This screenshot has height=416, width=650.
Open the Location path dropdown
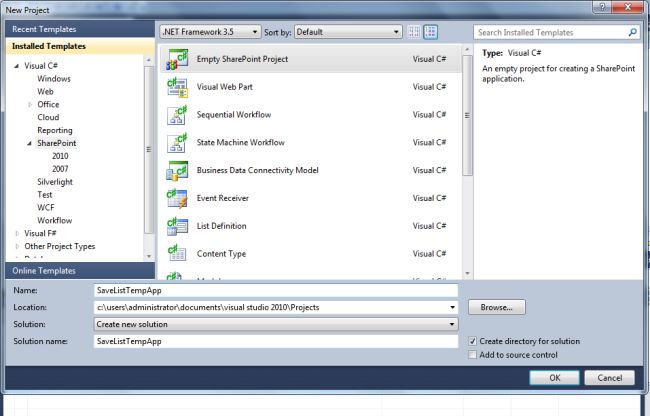point(452,307)
